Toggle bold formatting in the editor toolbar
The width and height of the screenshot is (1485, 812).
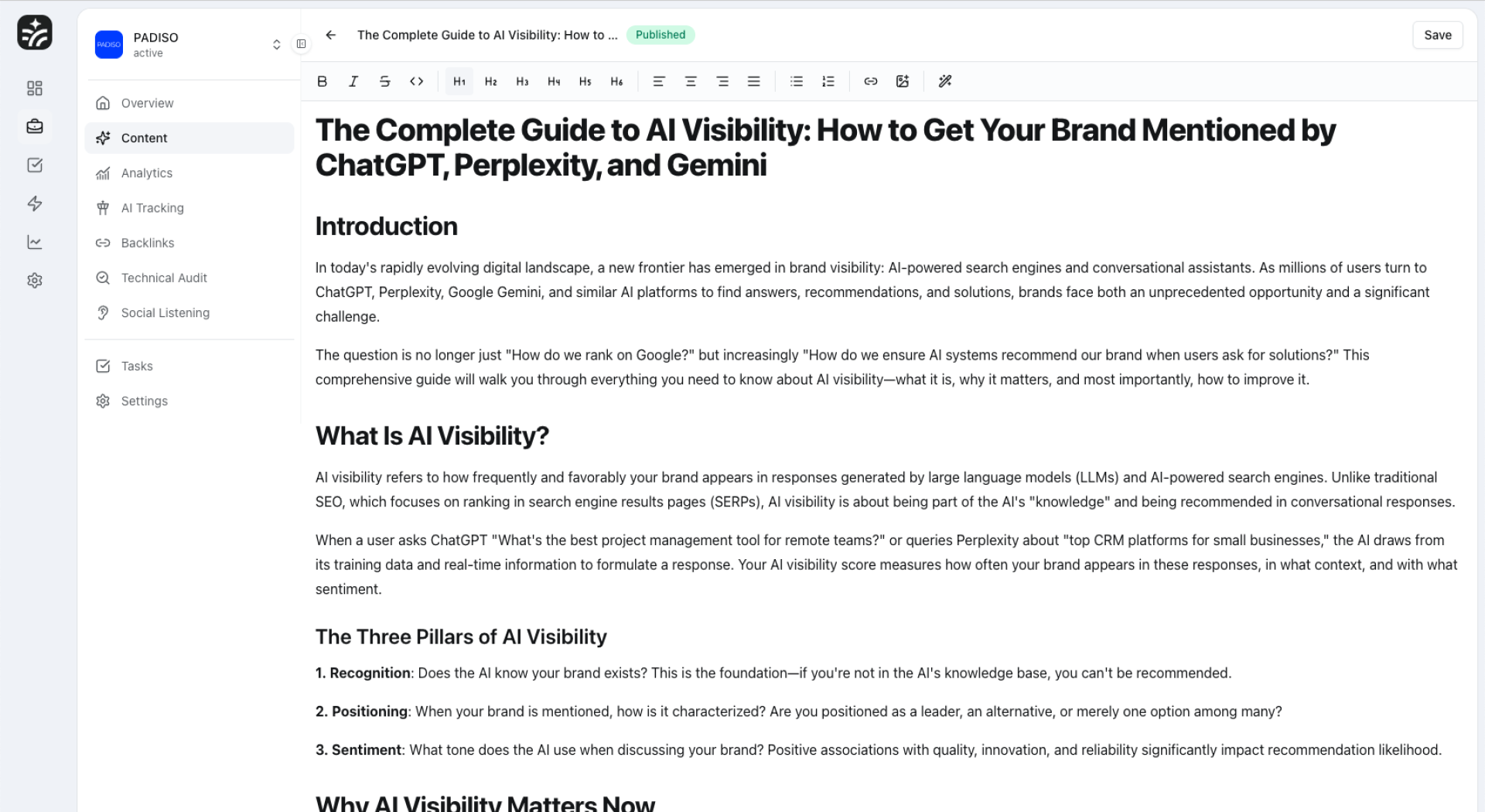click(x=323, y=81)
